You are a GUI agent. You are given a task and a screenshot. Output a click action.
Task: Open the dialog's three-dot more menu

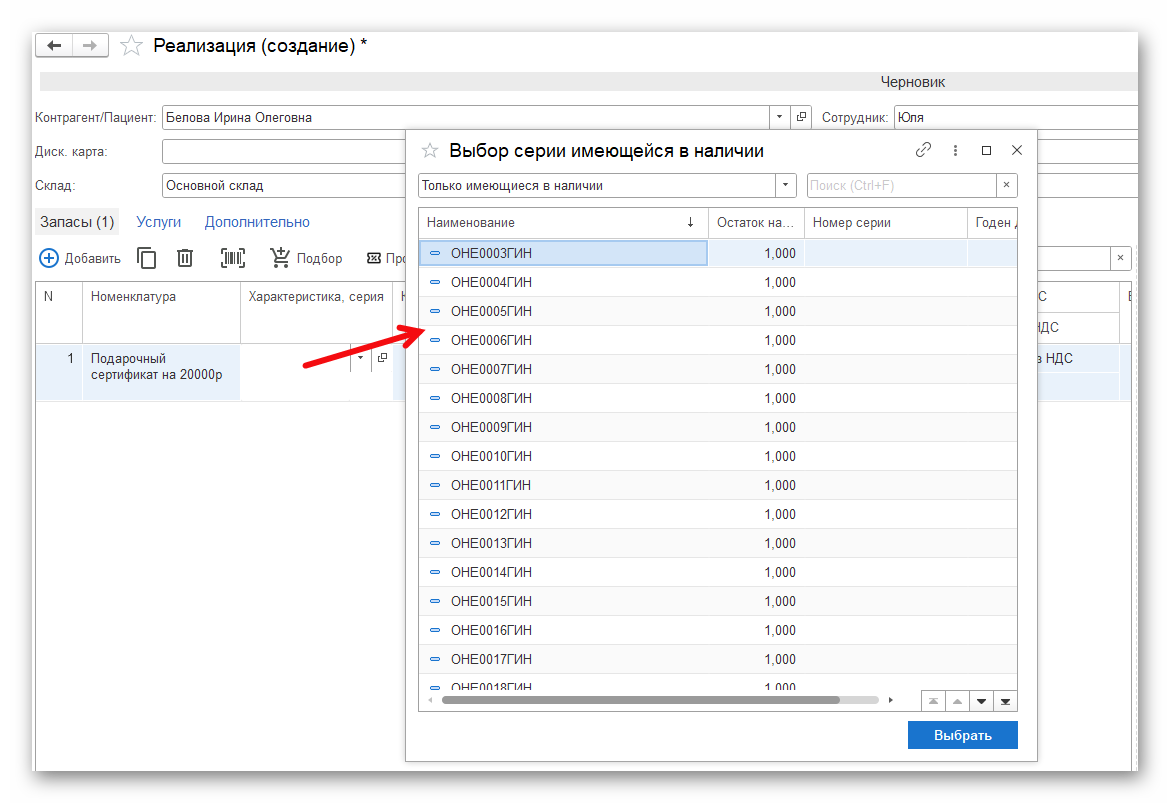click(955, 150)
